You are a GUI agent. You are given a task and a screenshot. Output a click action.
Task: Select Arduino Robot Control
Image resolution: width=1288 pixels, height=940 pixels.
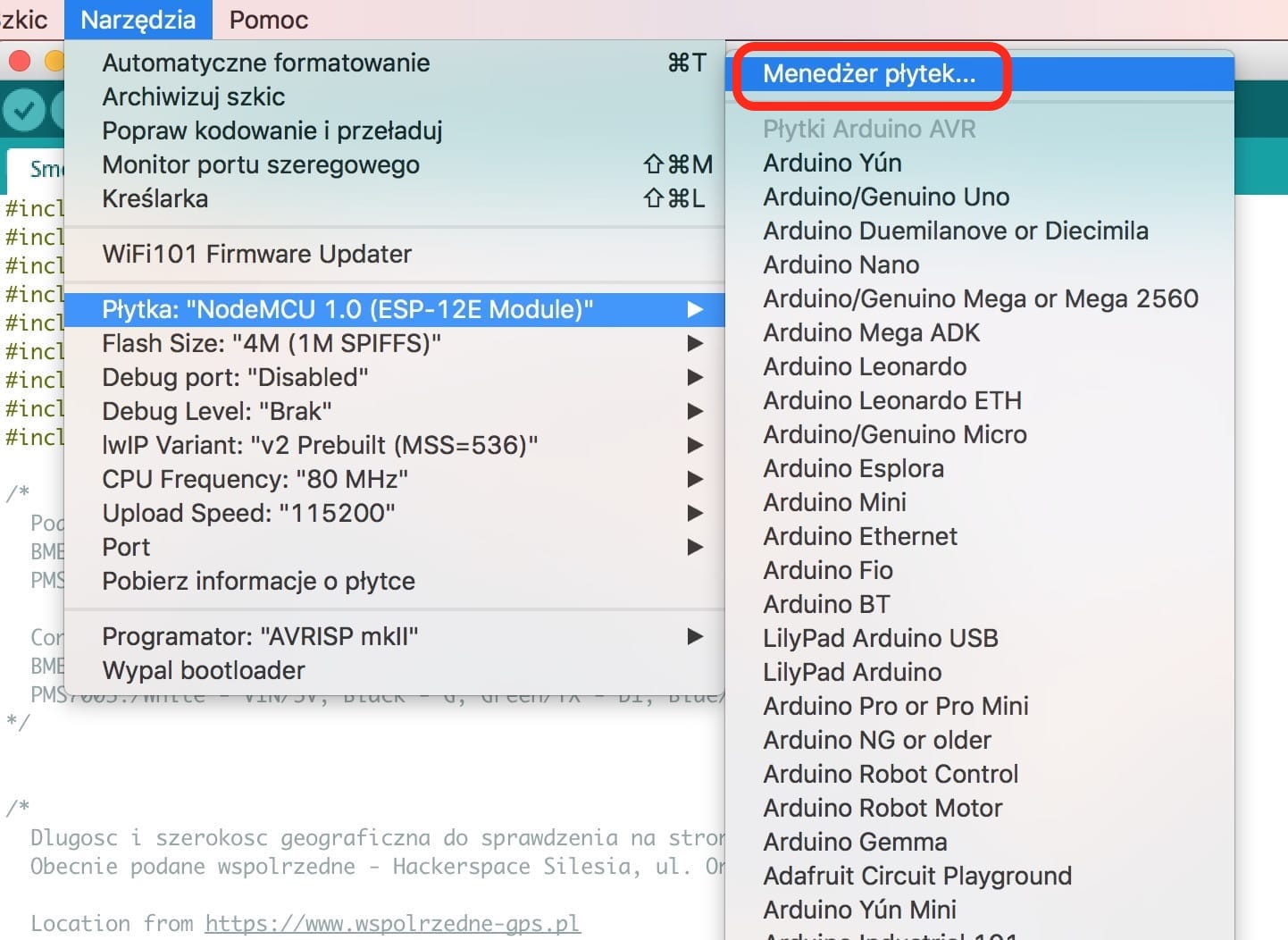tap(980, 774)
